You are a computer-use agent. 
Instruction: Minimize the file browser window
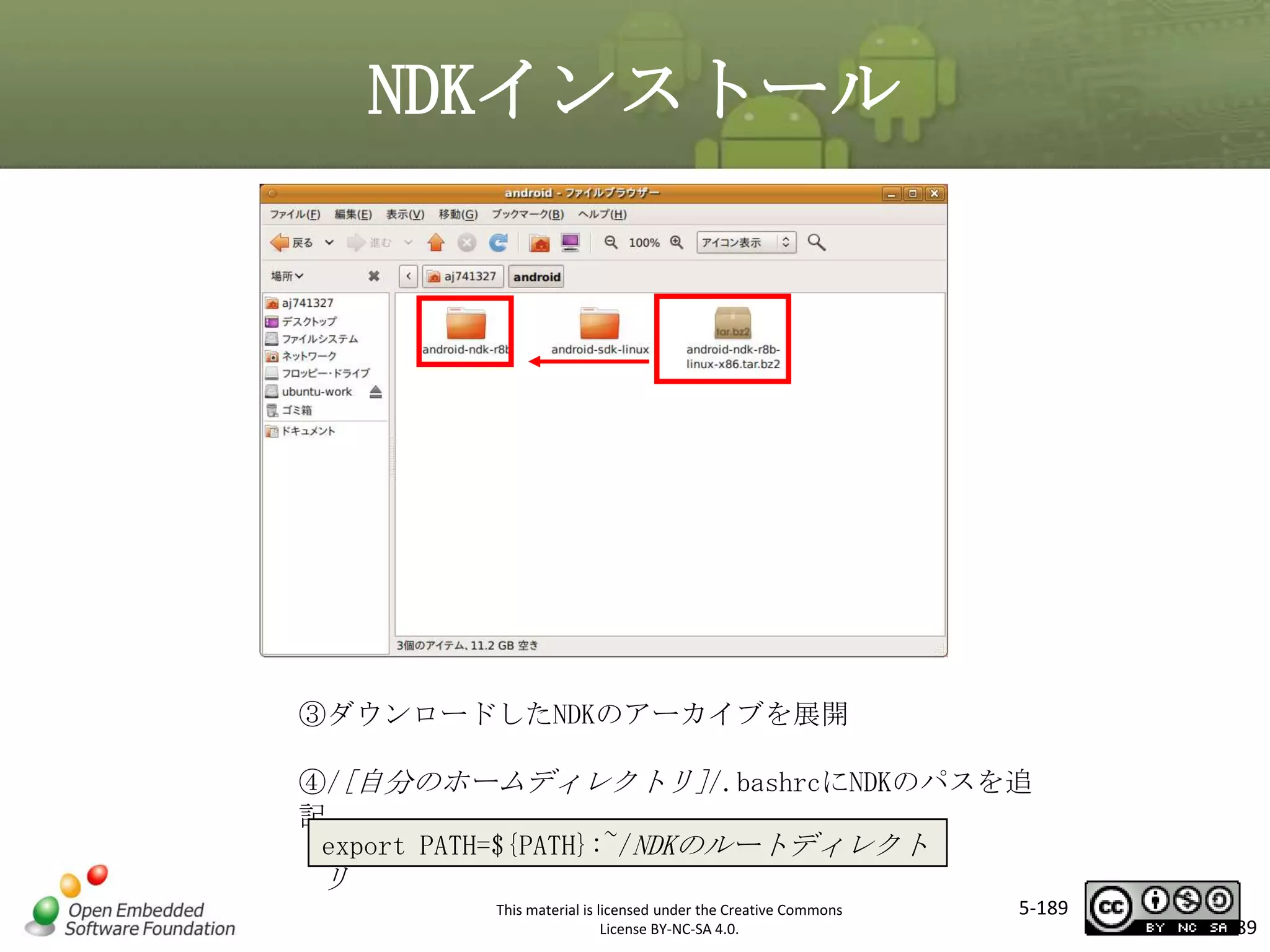(x=890, y=194)
